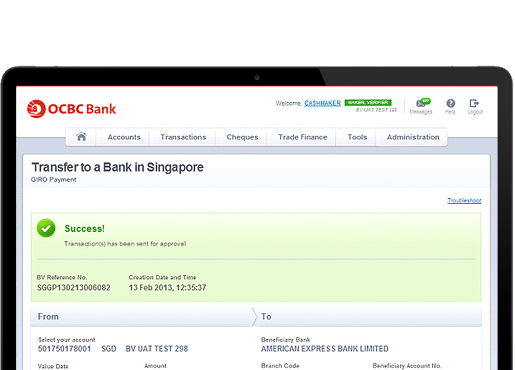The height and width of the screenshot is (370, 515).
Task: Click the Logout icon
Action: pos(474,103)
